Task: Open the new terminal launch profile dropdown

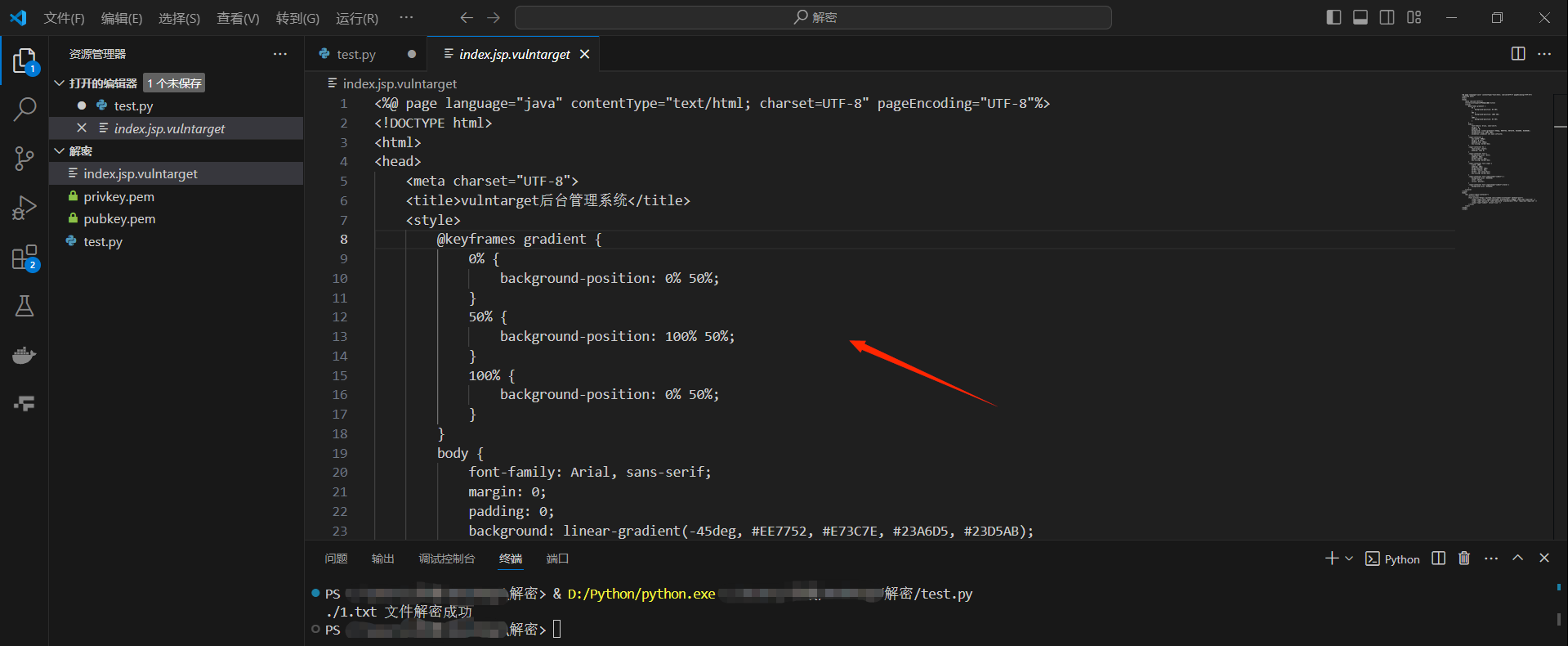Action: [1349, 559]
